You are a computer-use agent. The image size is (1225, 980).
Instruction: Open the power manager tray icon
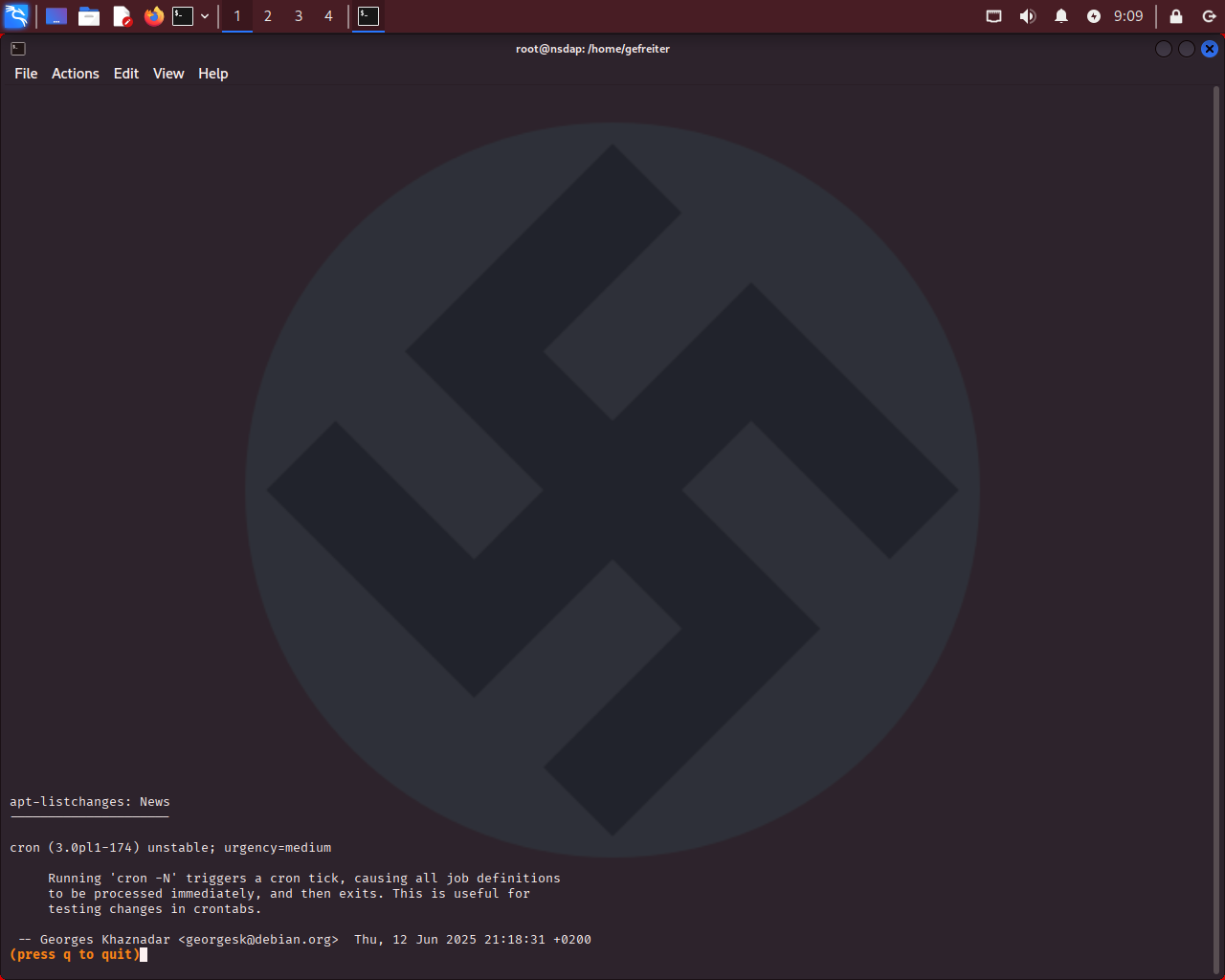point(1094,16)
